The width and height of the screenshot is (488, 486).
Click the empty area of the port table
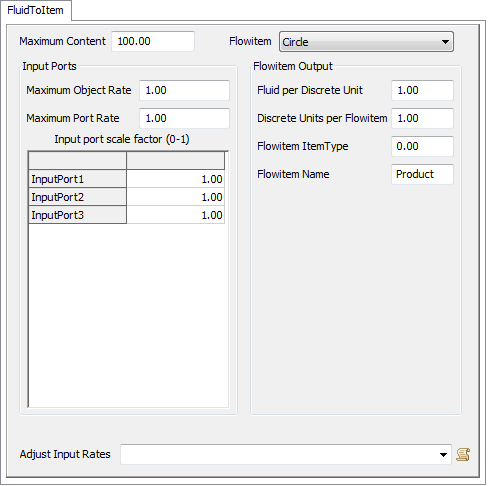[x=128, y=315]
